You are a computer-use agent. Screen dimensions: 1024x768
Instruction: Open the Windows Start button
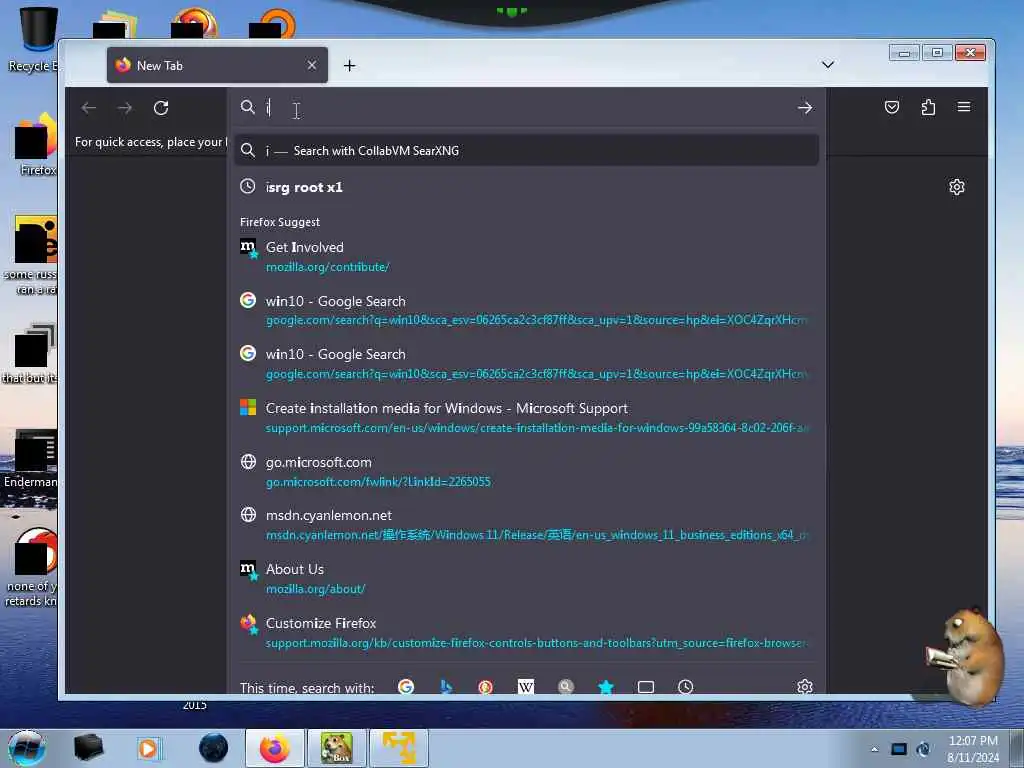tap(27, 748)
